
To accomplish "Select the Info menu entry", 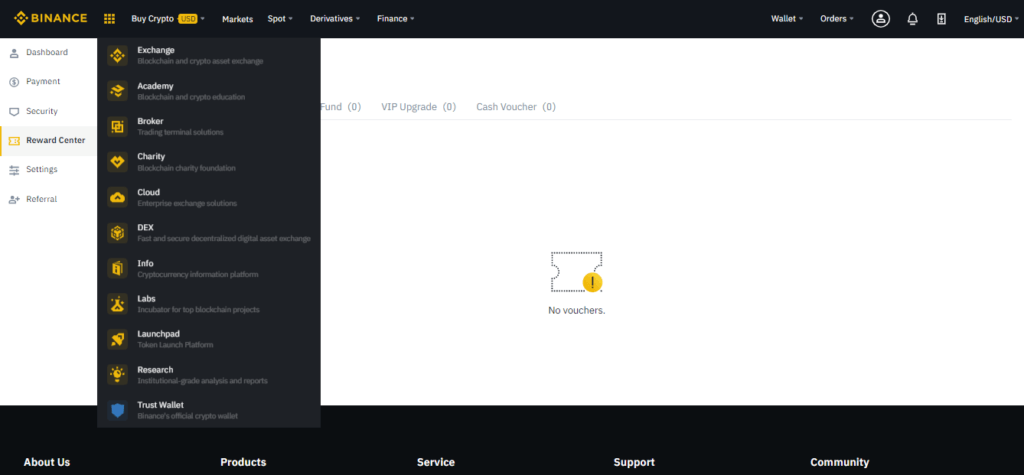I will (x=209, y=269).
